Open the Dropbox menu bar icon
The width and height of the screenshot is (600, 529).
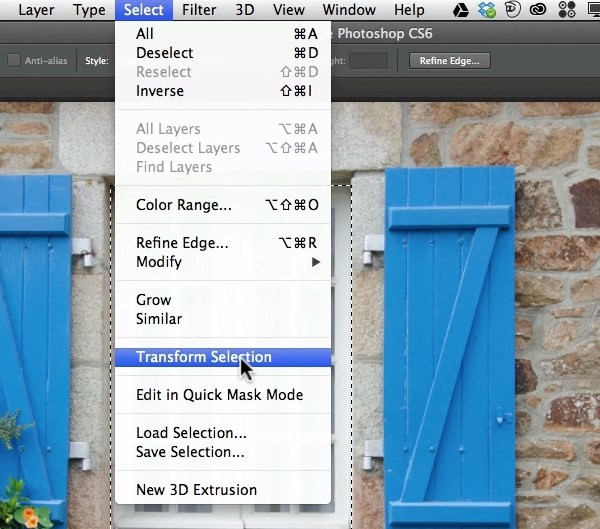click(x=487, y=10)
